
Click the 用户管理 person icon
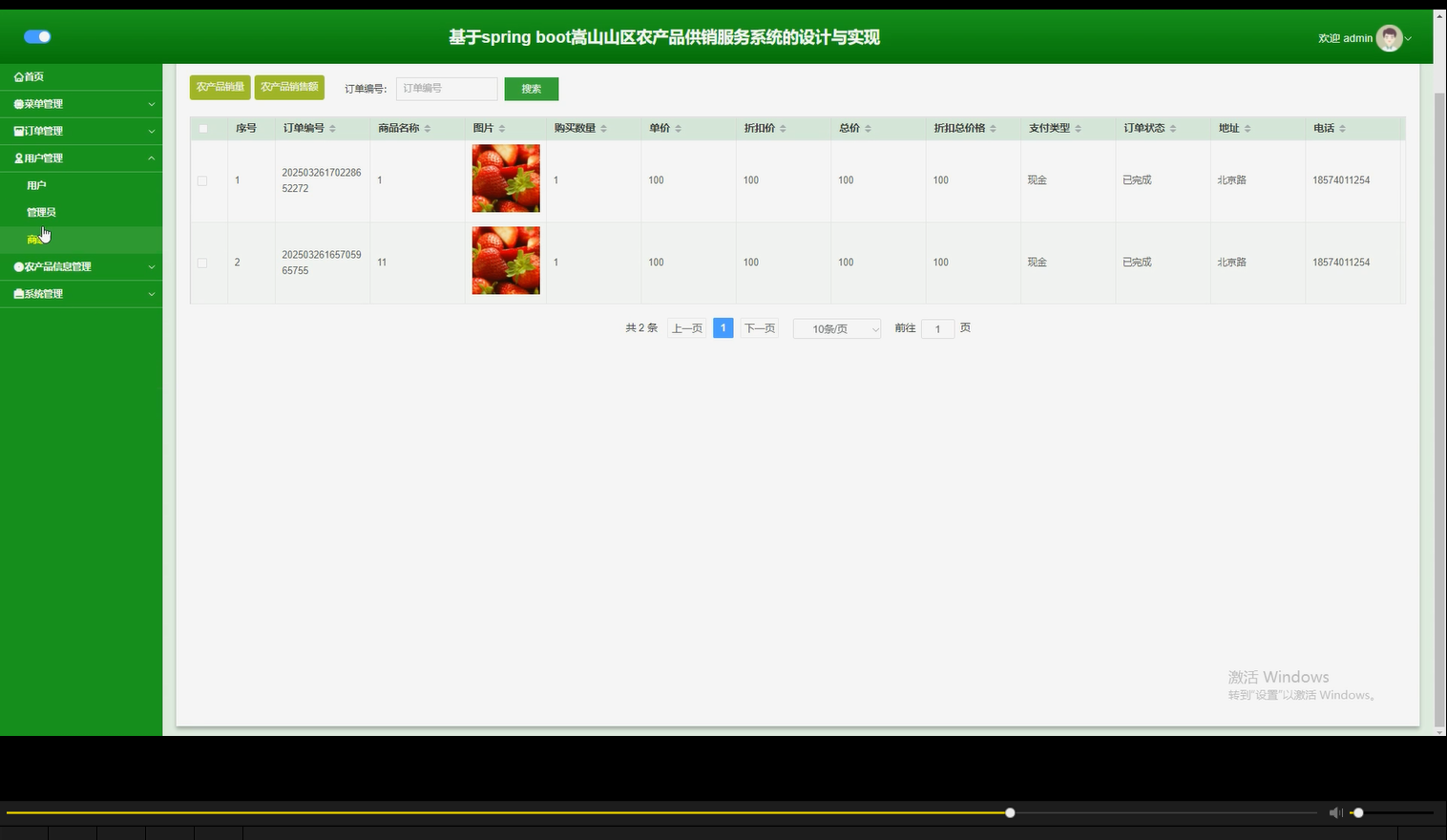point(19,158)
